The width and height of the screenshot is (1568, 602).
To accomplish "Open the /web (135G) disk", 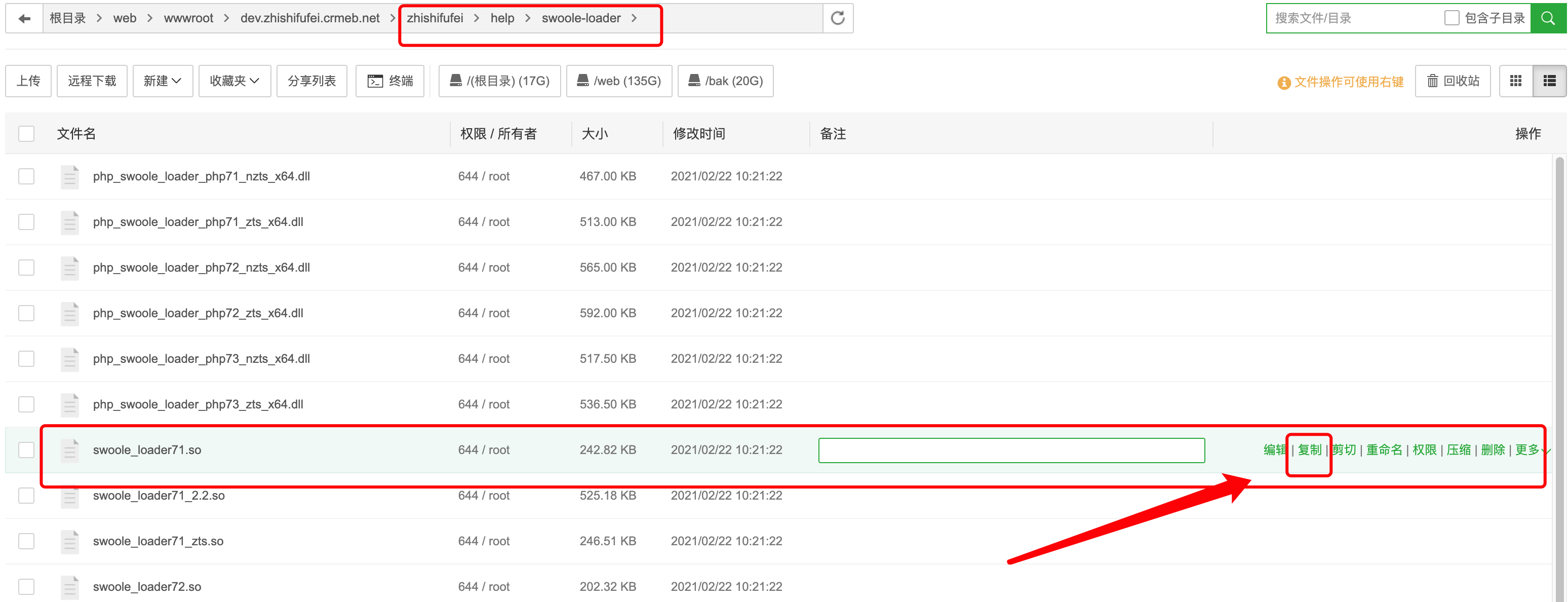I will pos(619,81).
